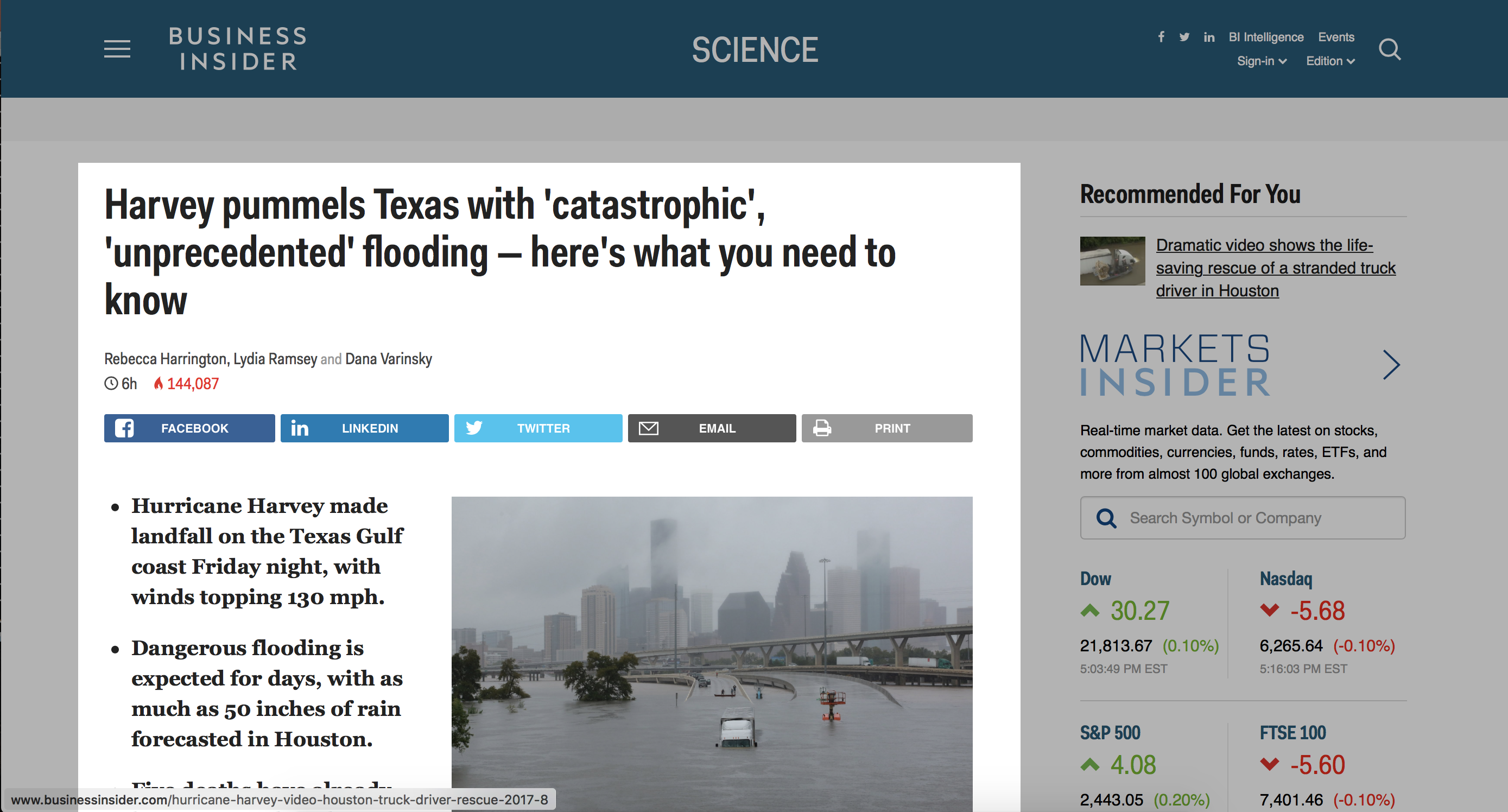
Task: Click the Nasdaq value 6,265.64
Action: 1291,646
